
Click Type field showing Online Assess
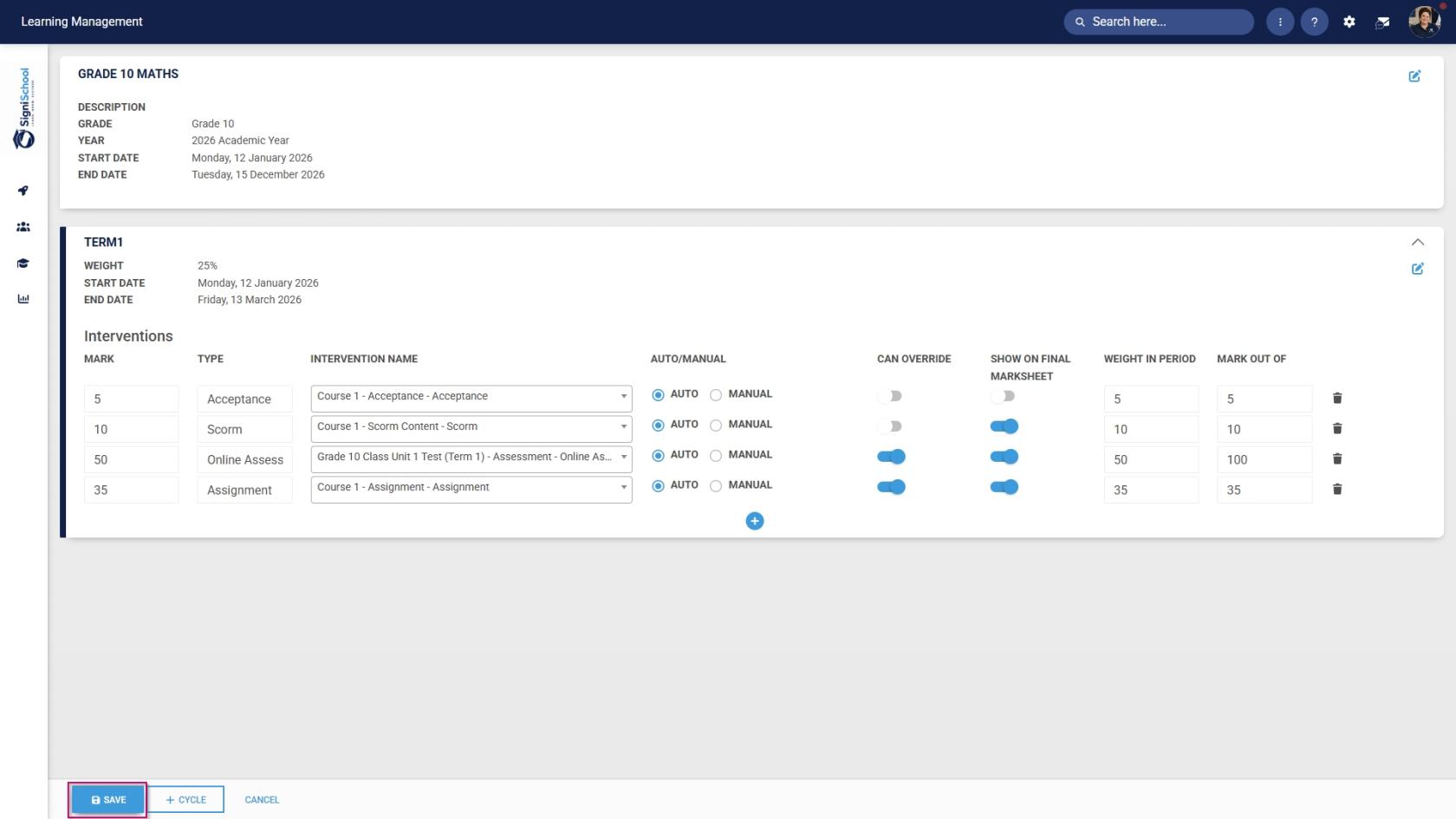(244, 459)
